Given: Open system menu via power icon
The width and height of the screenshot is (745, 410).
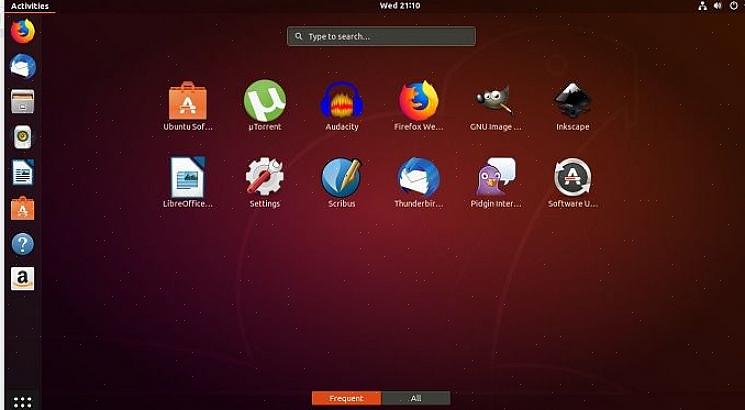Looking at the screenshot, I should coord(734,6).
